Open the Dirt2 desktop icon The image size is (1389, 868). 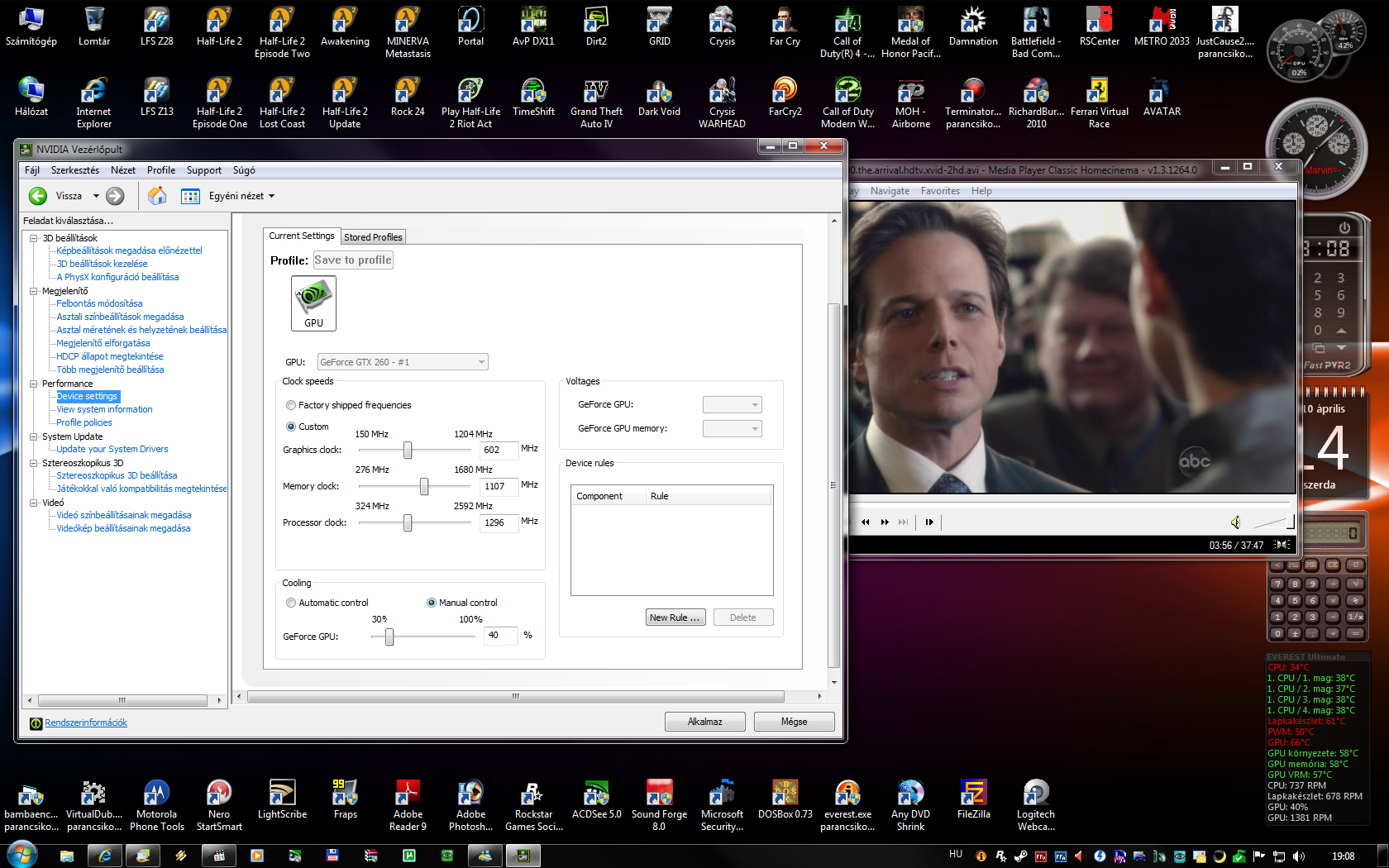tap(596, 26)
